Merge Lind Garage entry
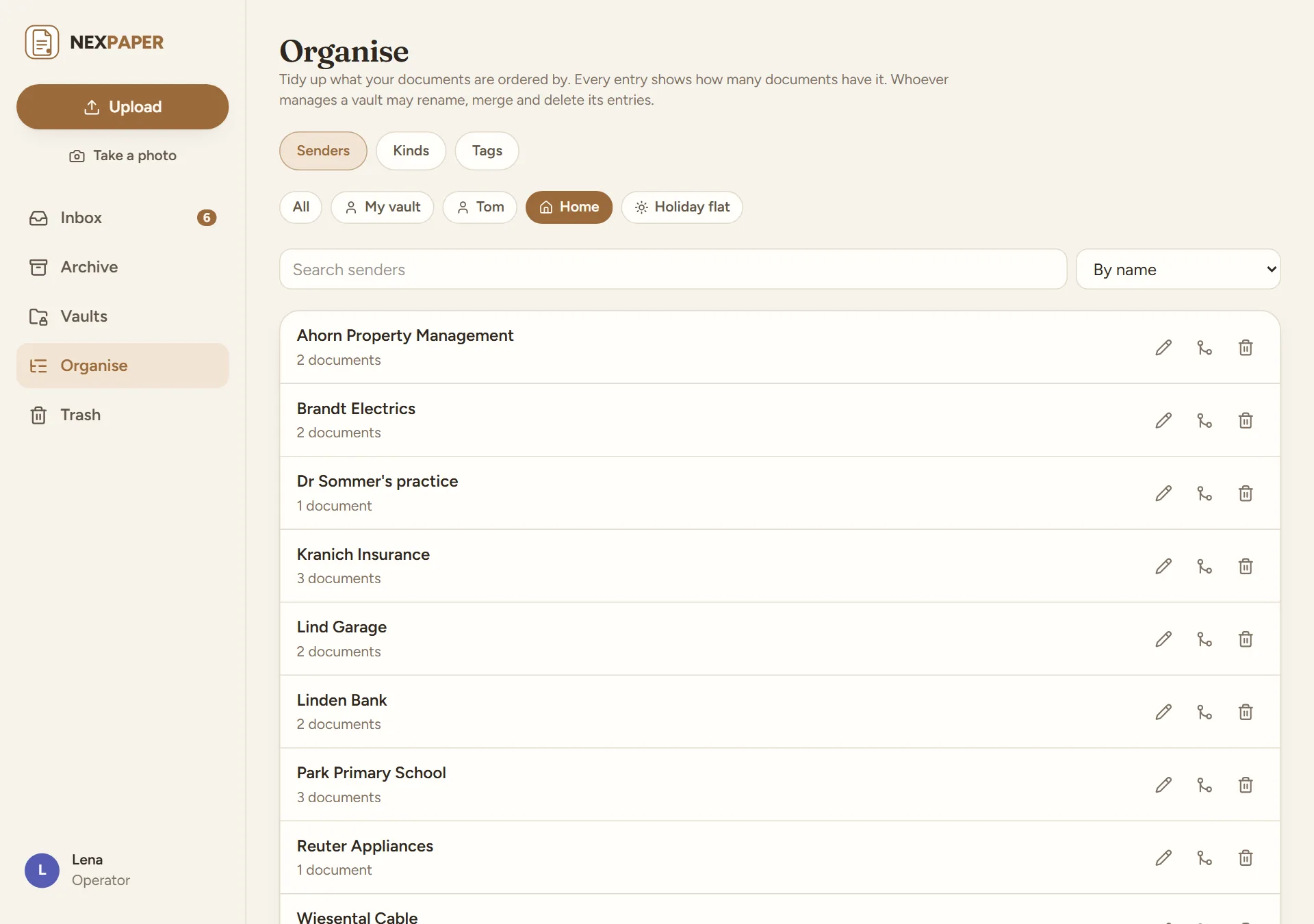Image resolution: width=1314 pixels, height=924 pixels. [x=1204, y=639]
